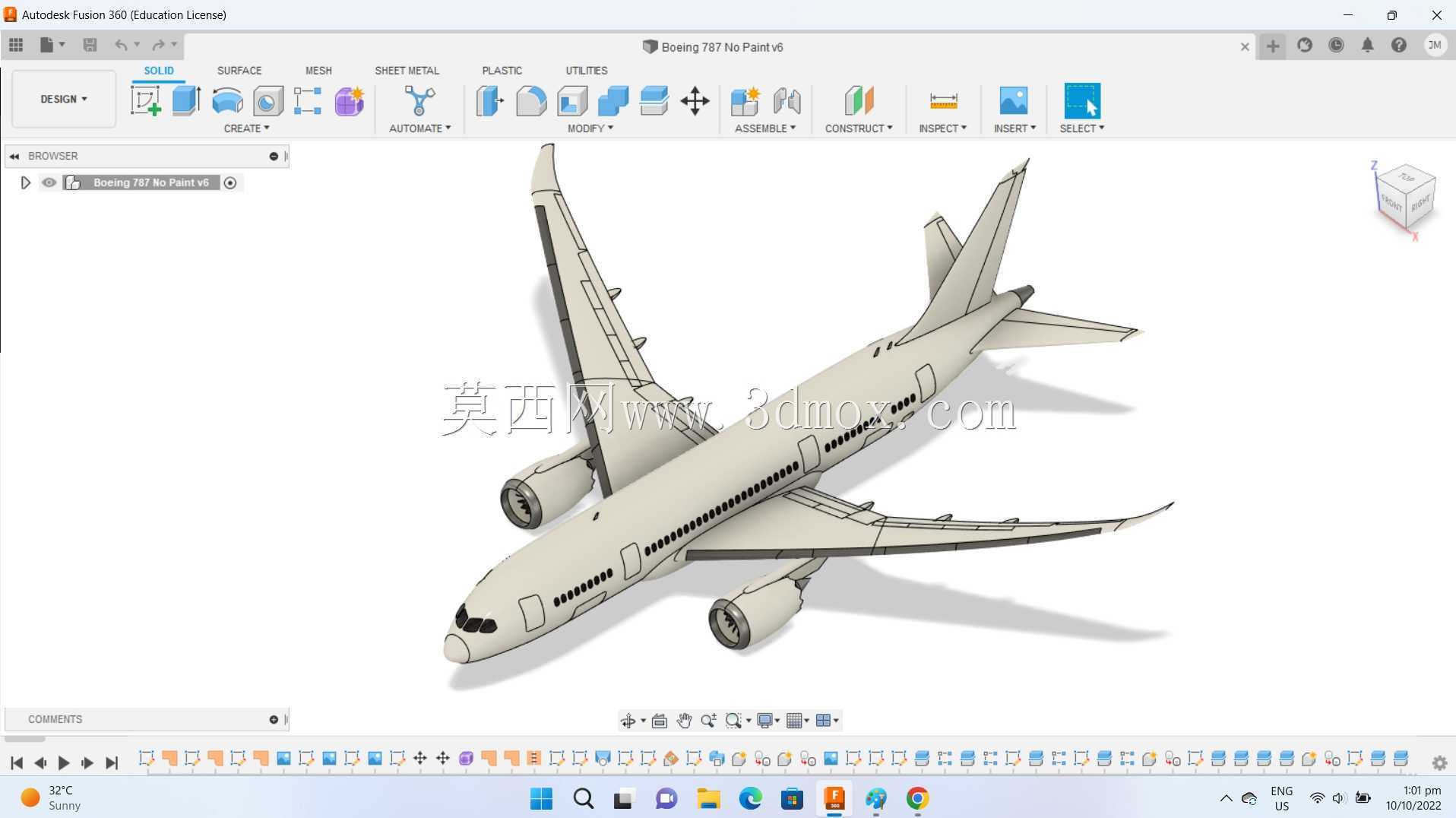Open a new design tab with plus button

point(1273,46)
